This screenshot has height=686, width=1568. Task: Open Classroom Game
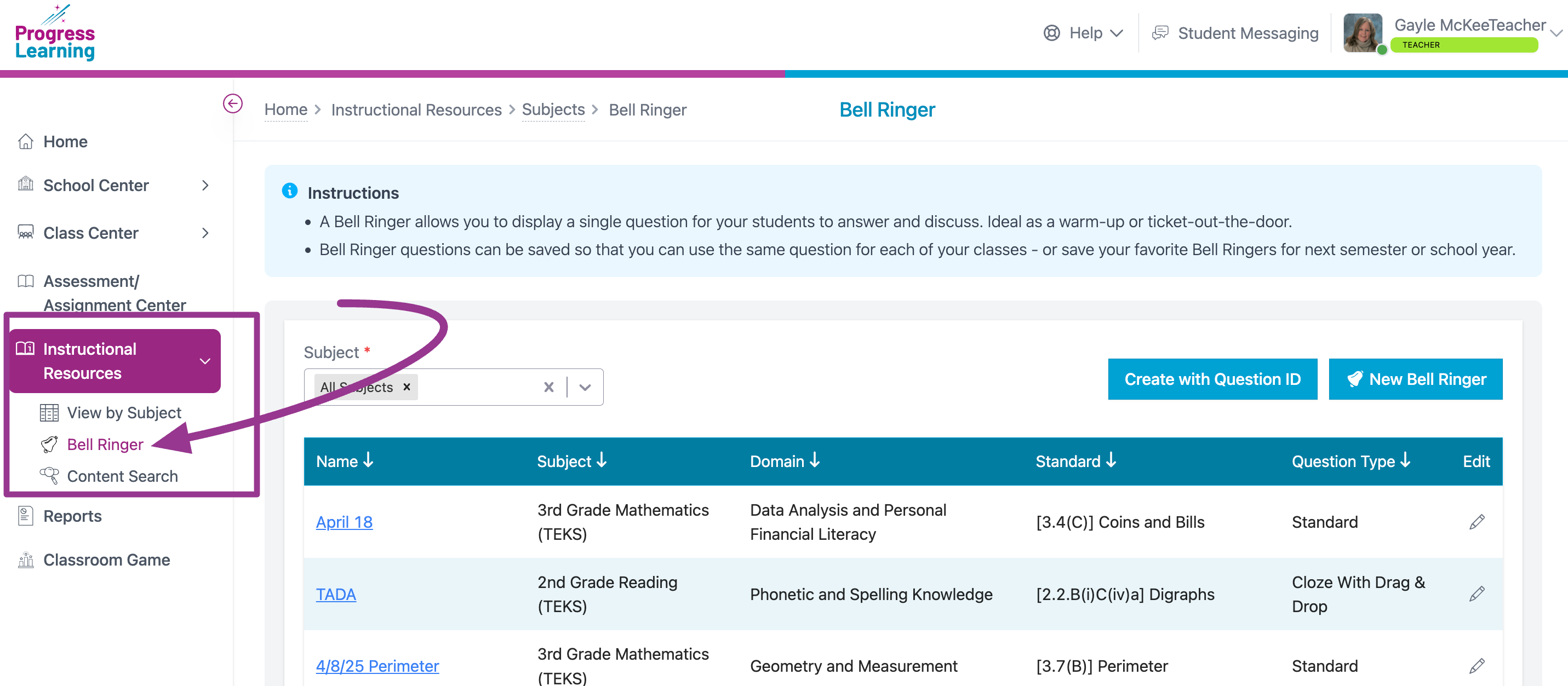106,560
